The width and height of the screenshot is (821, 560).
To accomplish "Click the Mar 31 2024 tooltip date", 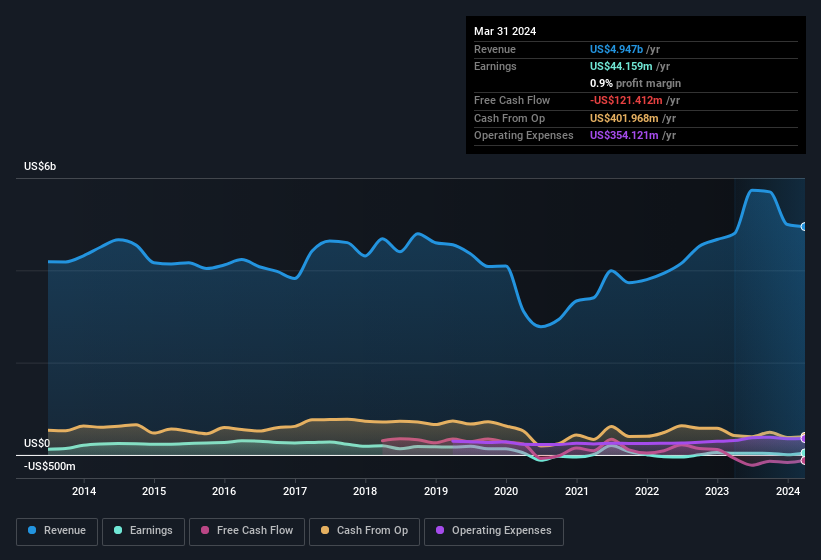I will coord(505,31).
